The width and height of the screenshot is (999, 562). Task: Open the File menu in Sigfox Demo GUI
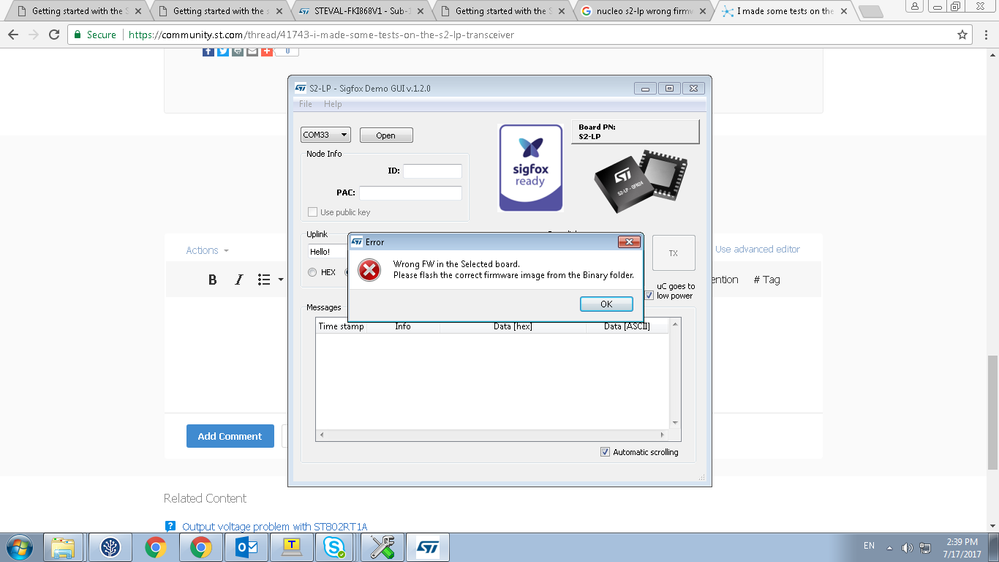point(305,104)
